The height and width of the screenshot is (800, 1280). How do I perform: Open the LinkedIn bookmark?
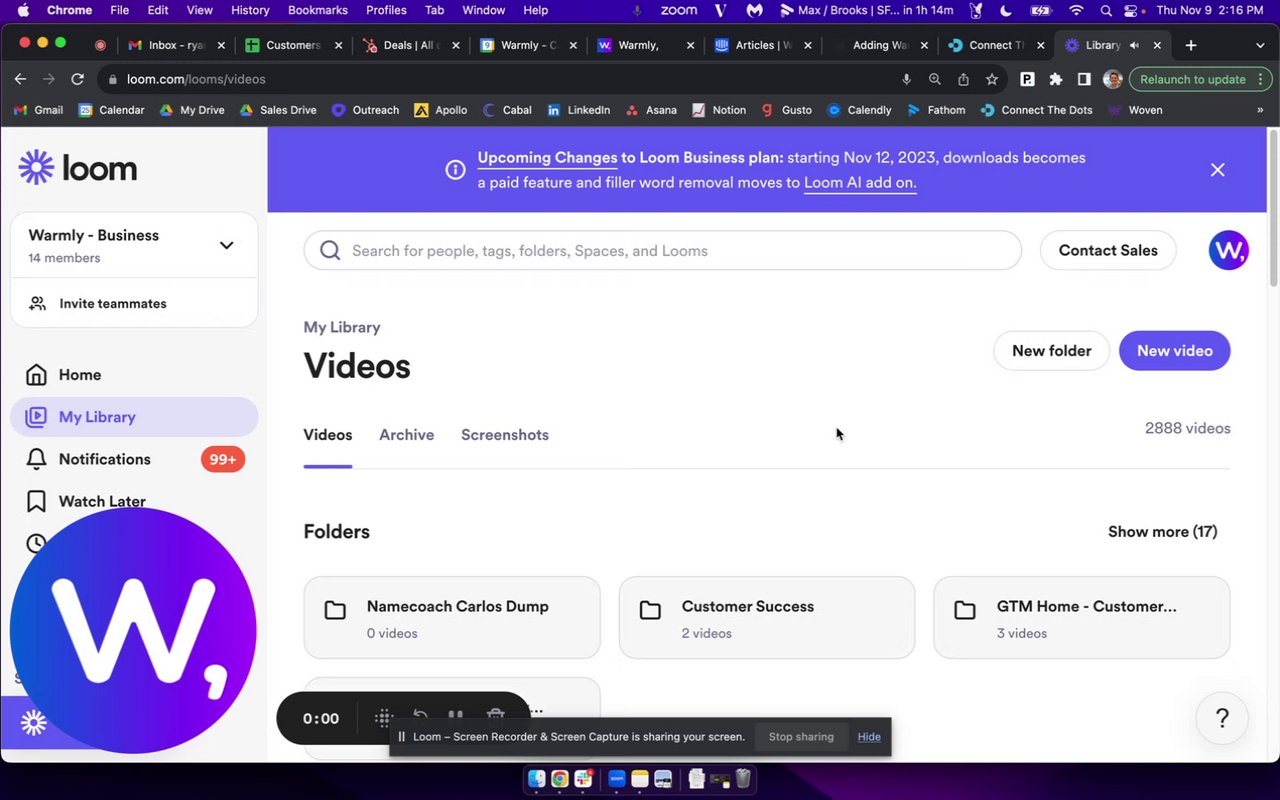[578, 110]
